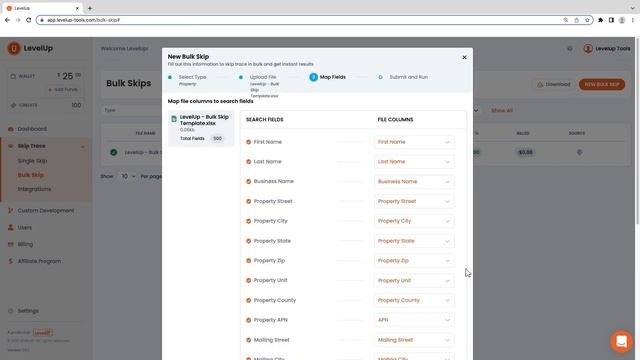Click the Add Funds button
This screenshot has height=360, width=640.
pyautogui.click(x=63, y=90)
